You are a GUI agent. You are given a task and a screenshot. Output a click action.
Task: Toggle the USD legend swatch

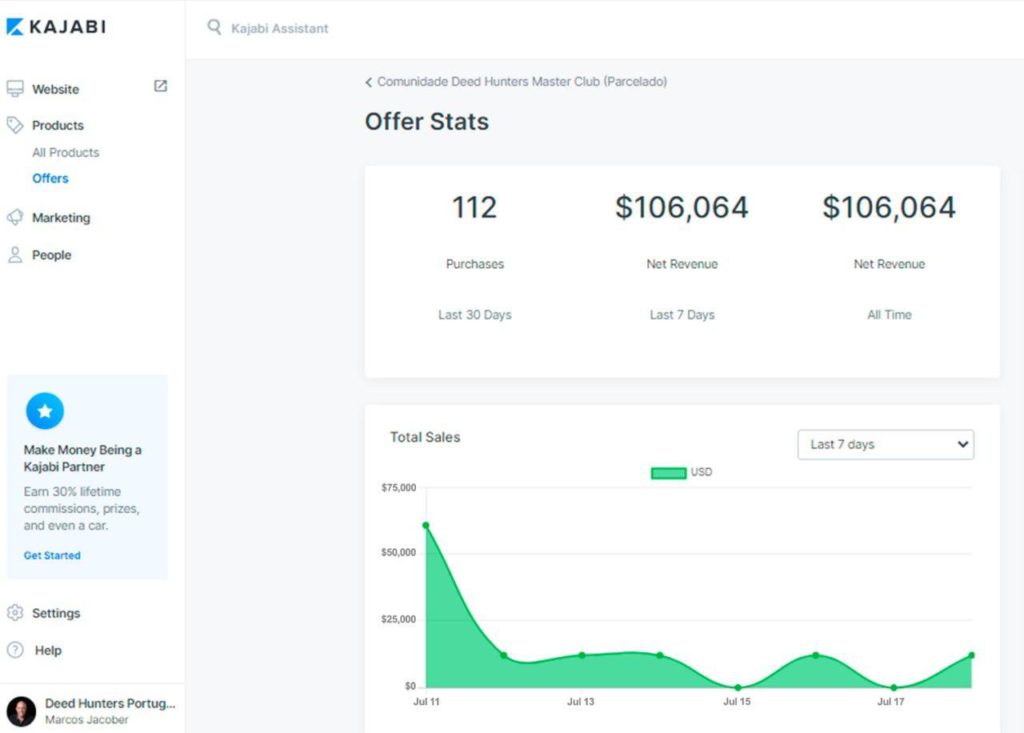click(668, 472)
